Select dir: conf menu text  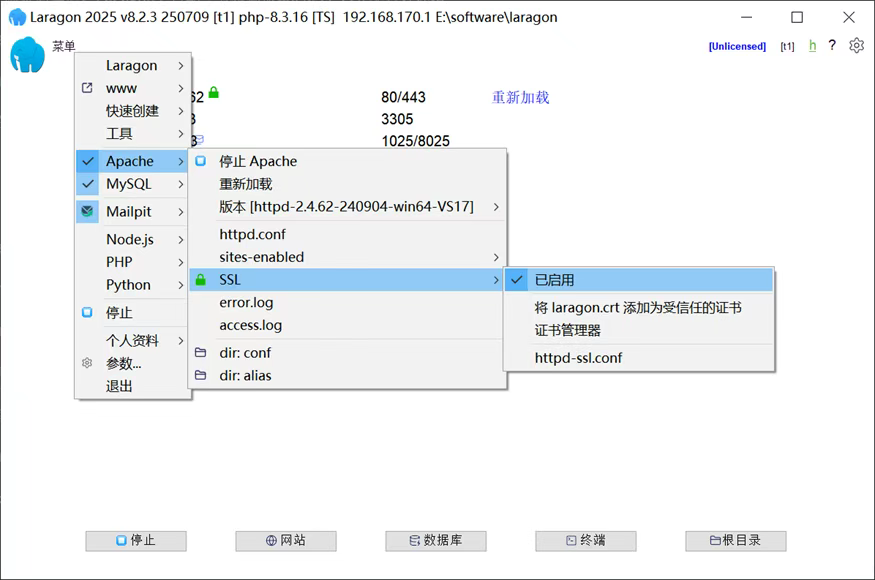tap(245, 353)
